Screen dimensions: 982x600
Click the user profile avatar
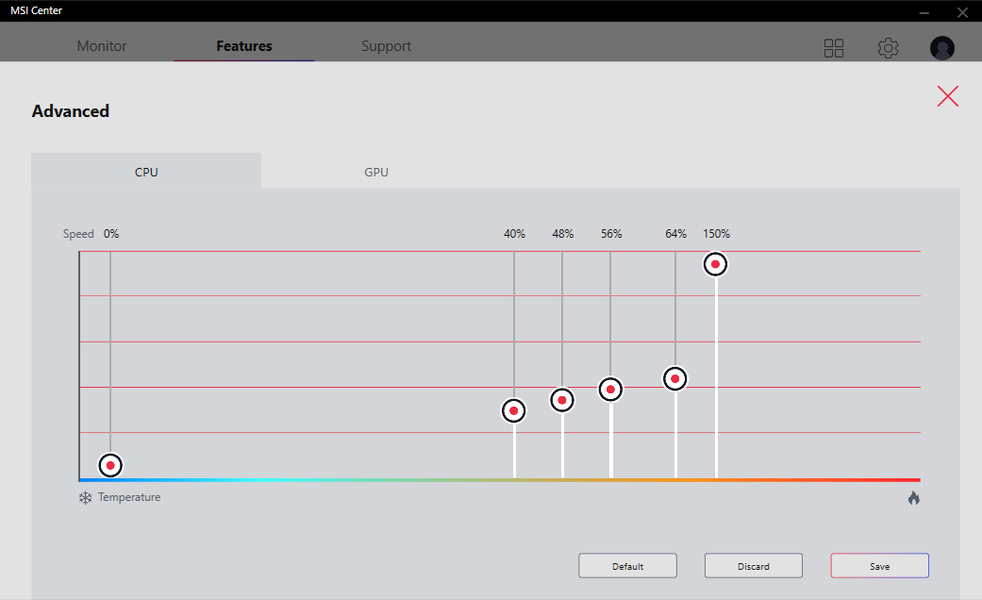[x=942, y=48]
